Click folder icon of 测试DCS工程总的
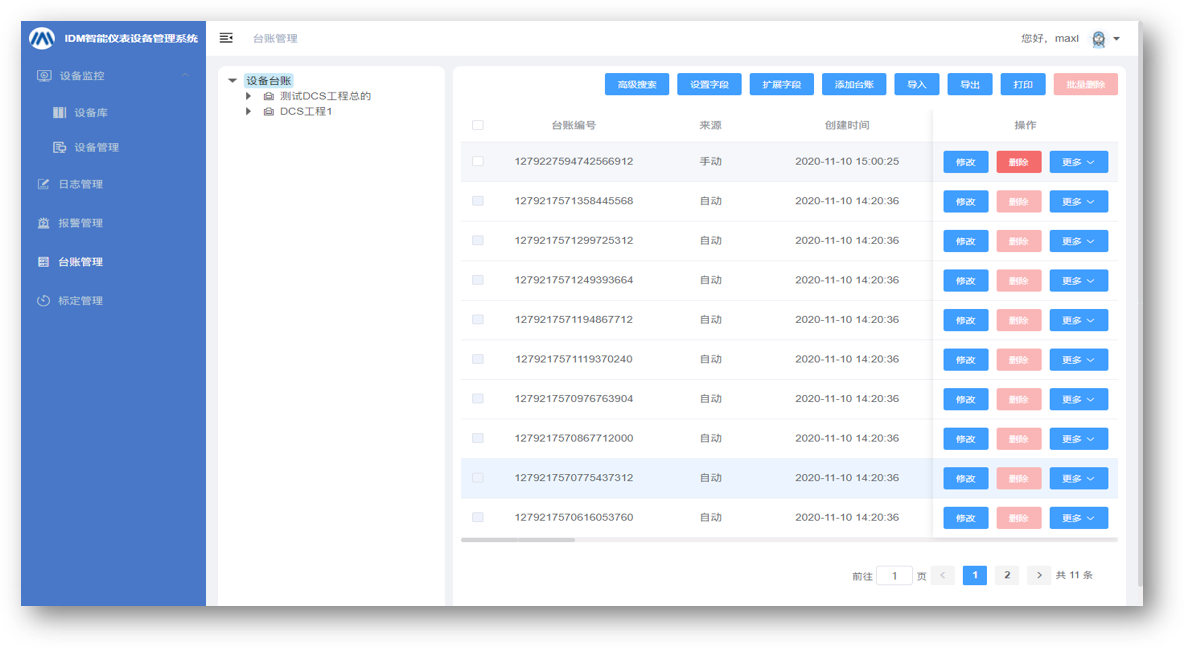Screen dimensions: 1185x648 [x=268, y=96]
